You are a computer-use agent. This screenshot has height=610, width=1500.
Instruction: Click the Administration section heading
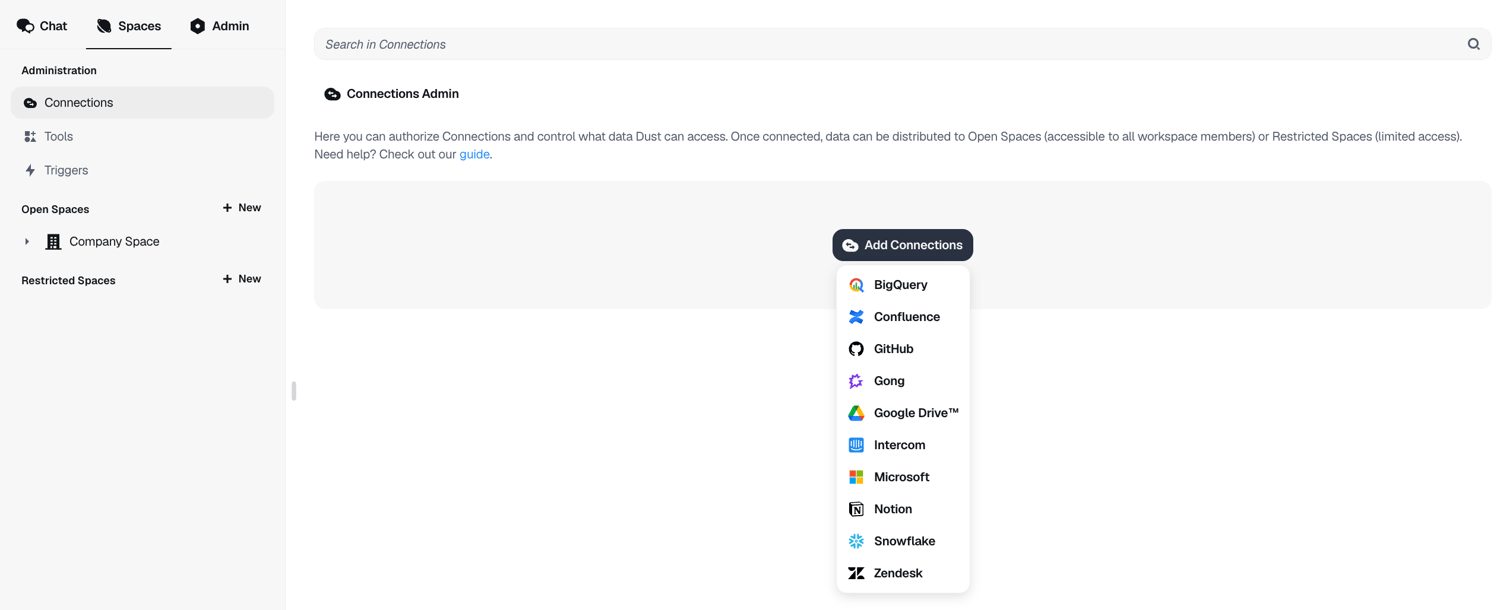click(x=59, y=71)
